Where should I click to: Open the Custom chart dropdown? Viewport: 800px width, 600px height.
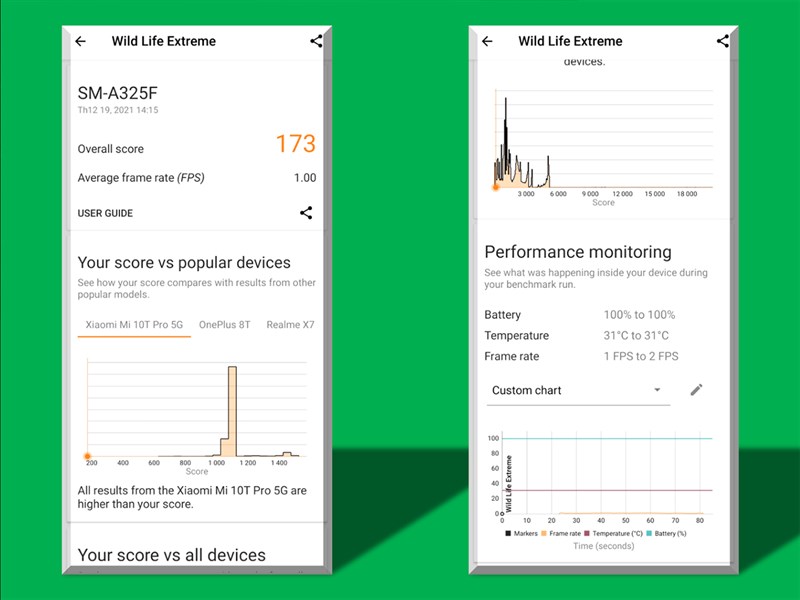click(578, 391)
